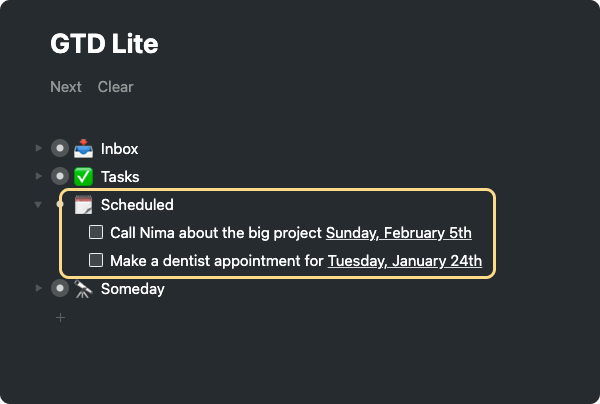Click the telescope icon beside Someday
This screenshot has width=600, height=404.
tap(84, 289)
